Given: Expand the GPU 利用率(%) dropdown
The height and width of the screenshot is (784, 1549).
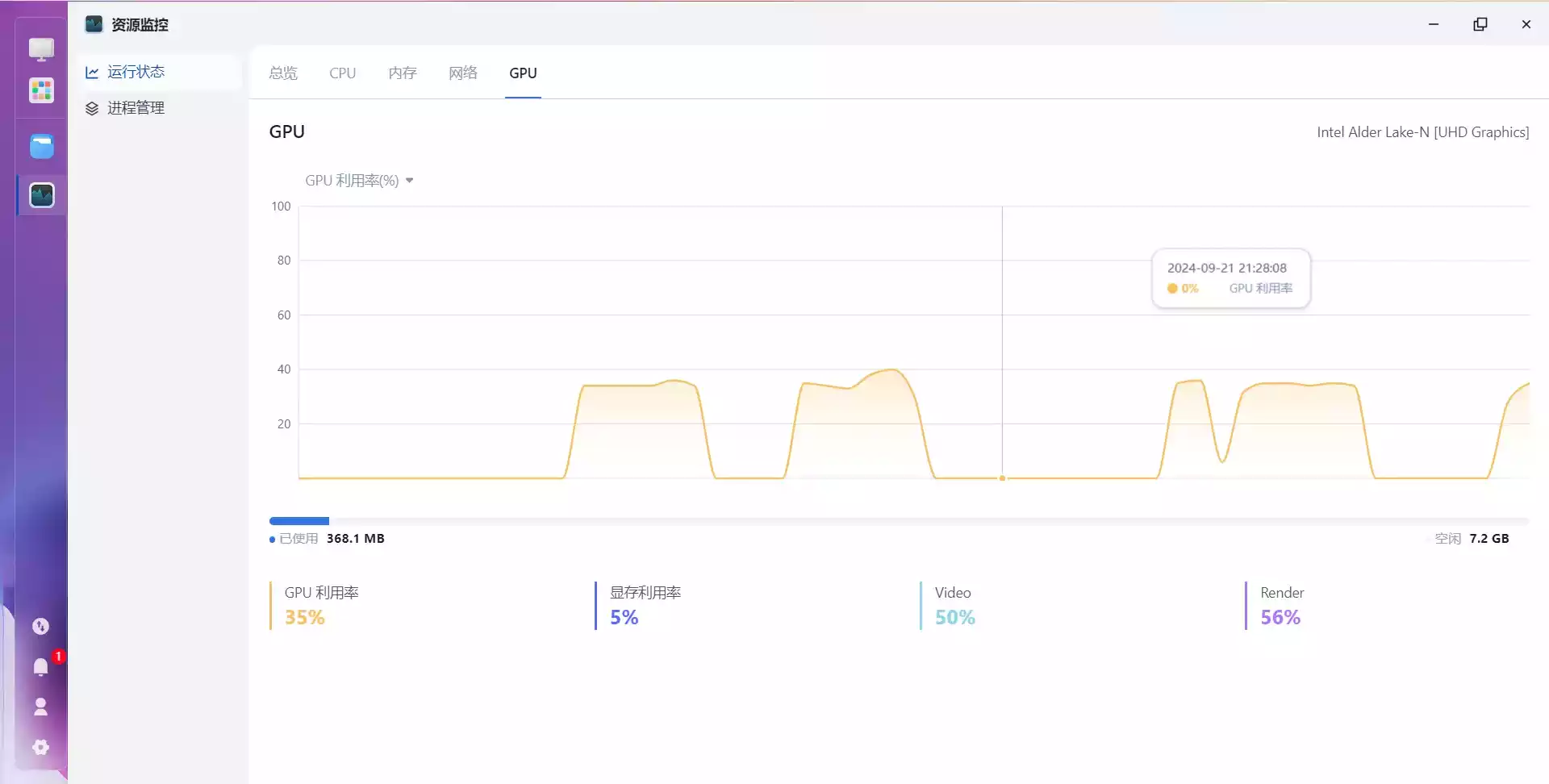Looking at the screenshot, I should 359,181.
